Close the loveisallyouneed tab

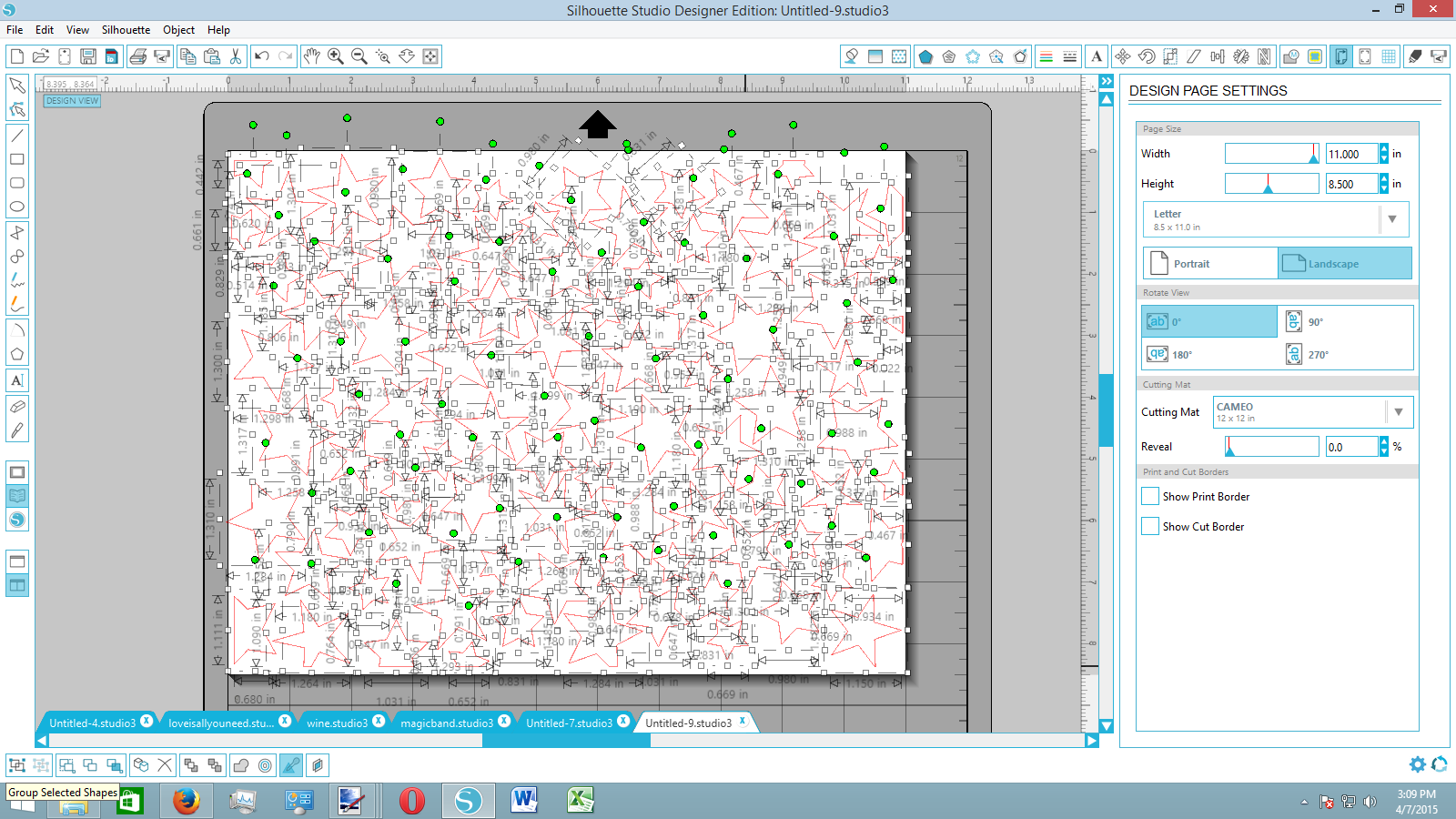click(285, 721)
